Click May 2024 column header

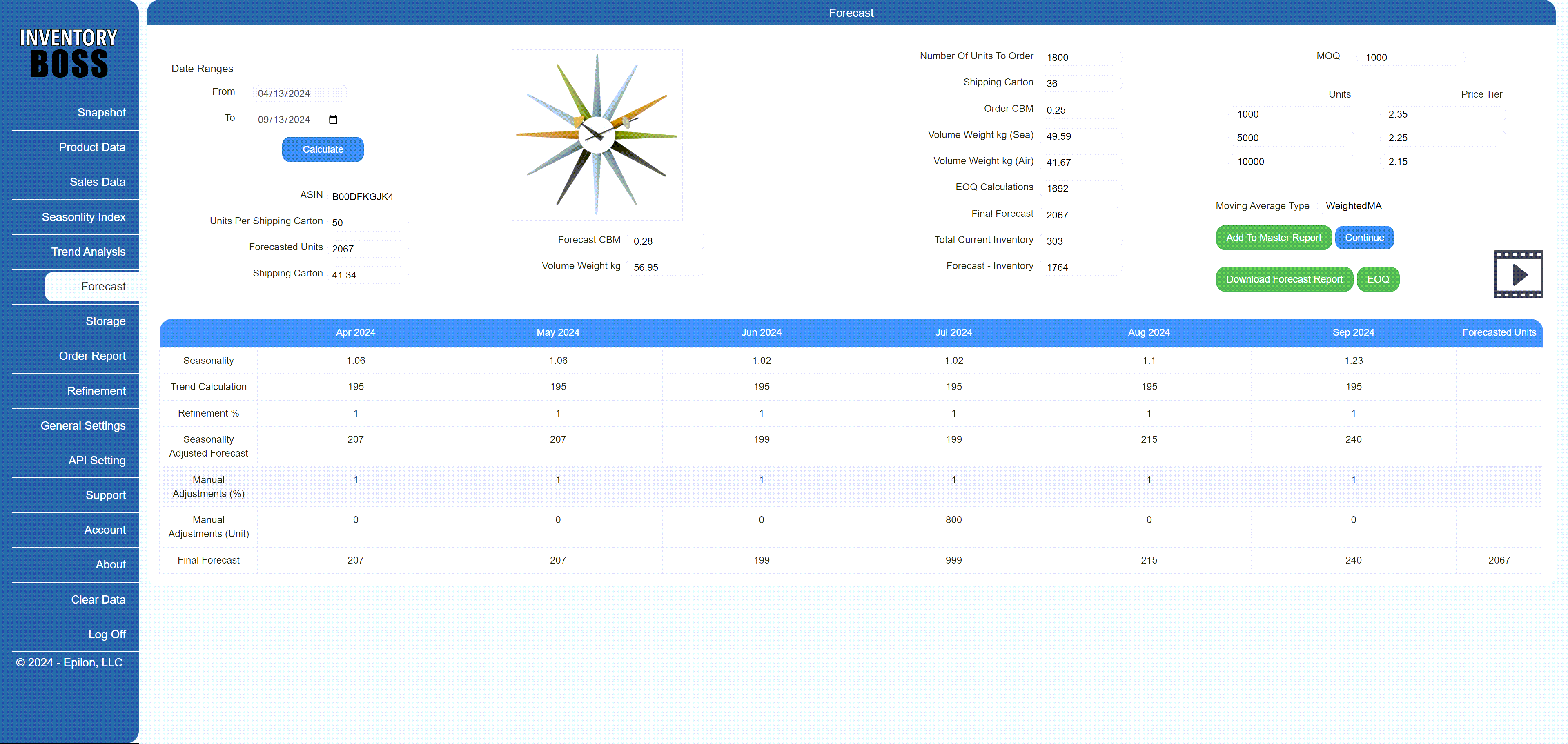coord(557,332)
